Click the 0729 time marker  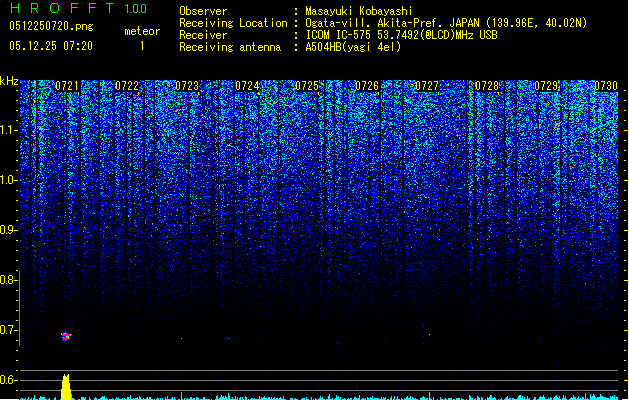(x=546, y=86)
